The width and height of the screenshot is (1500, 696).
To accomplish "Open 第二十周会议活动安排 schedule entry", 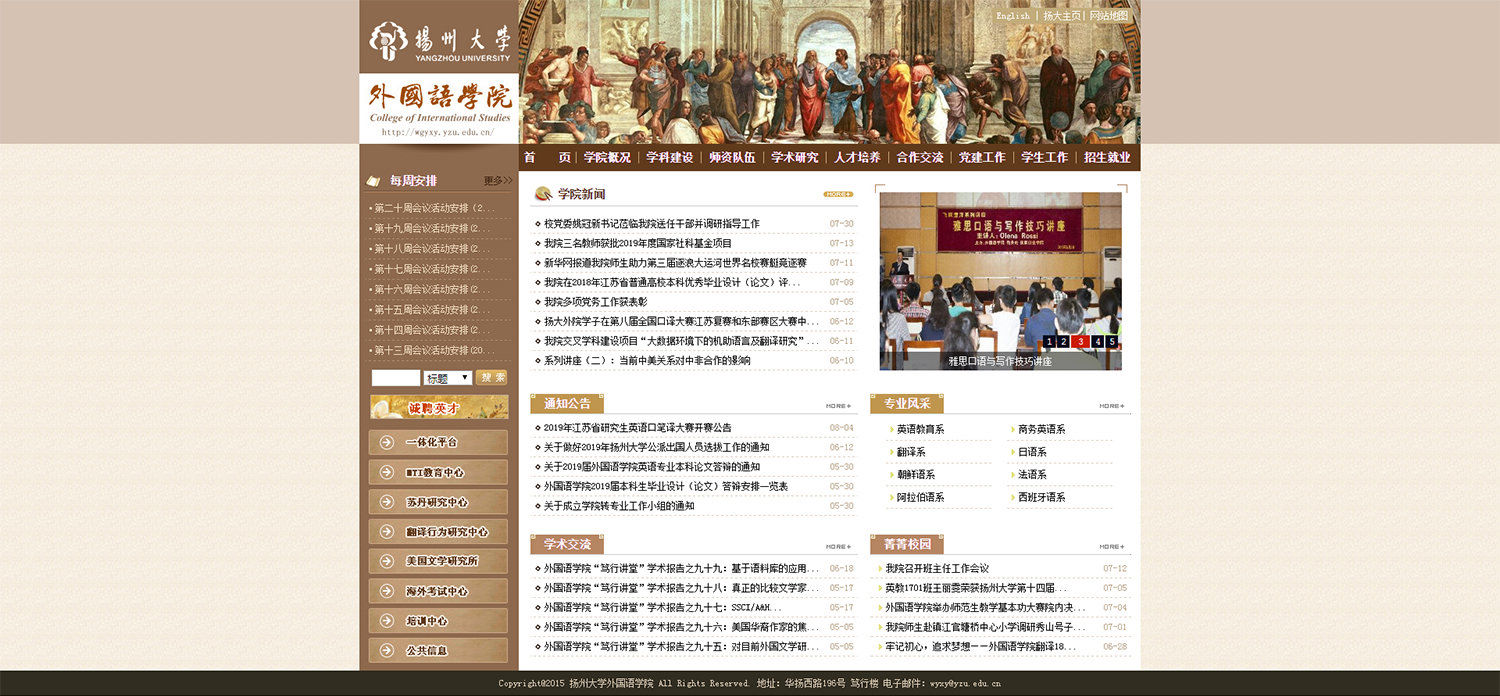I will click(434, 208).
